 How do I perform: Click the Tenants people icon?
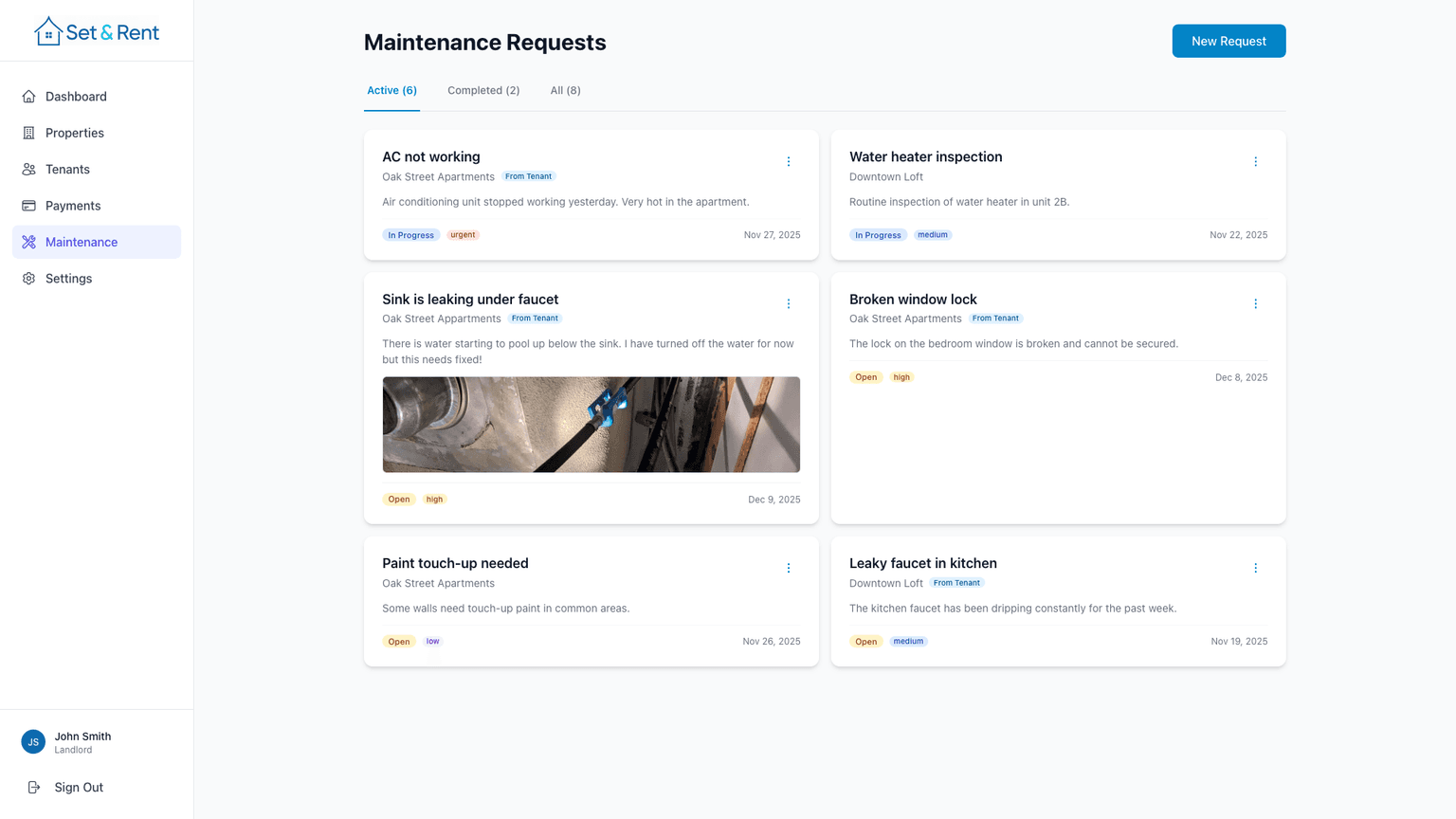pos(29,169)
